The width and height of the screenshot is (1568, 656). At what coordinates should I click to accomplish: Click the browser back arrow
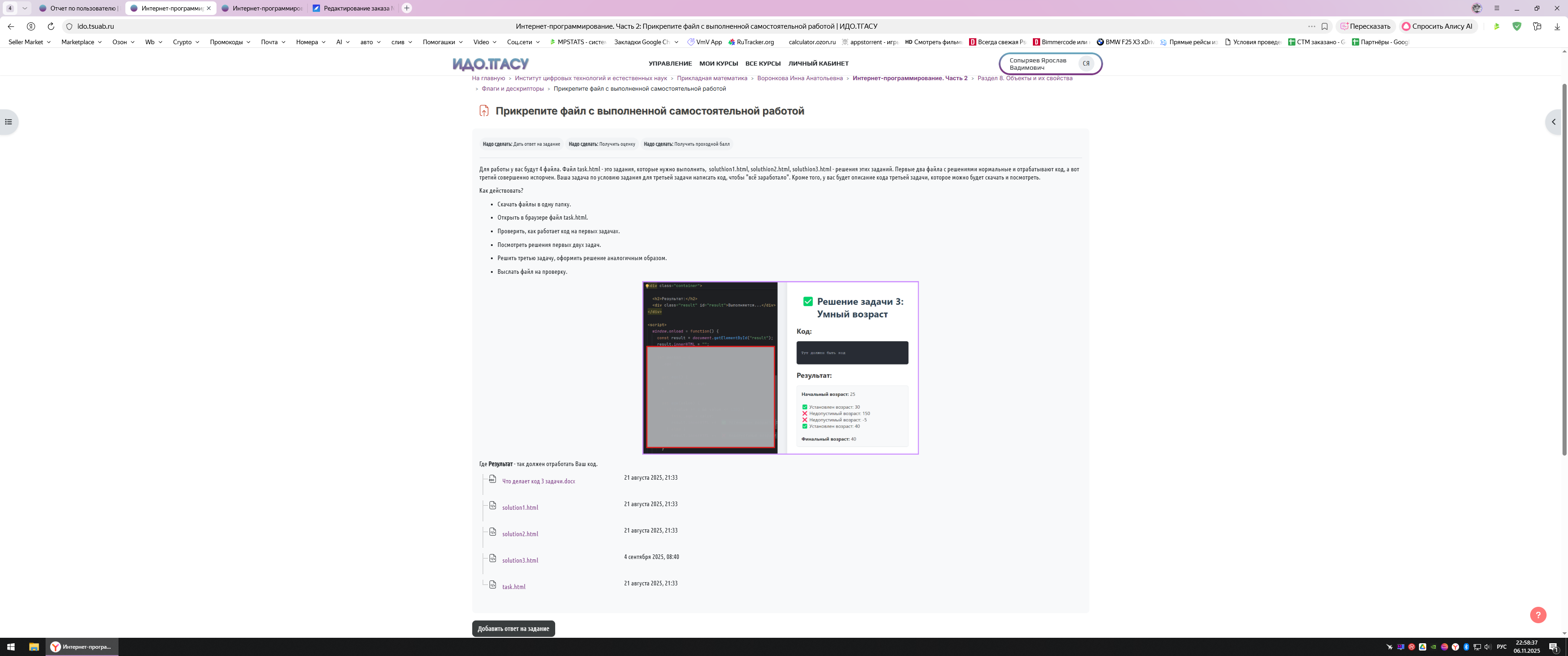11,26
